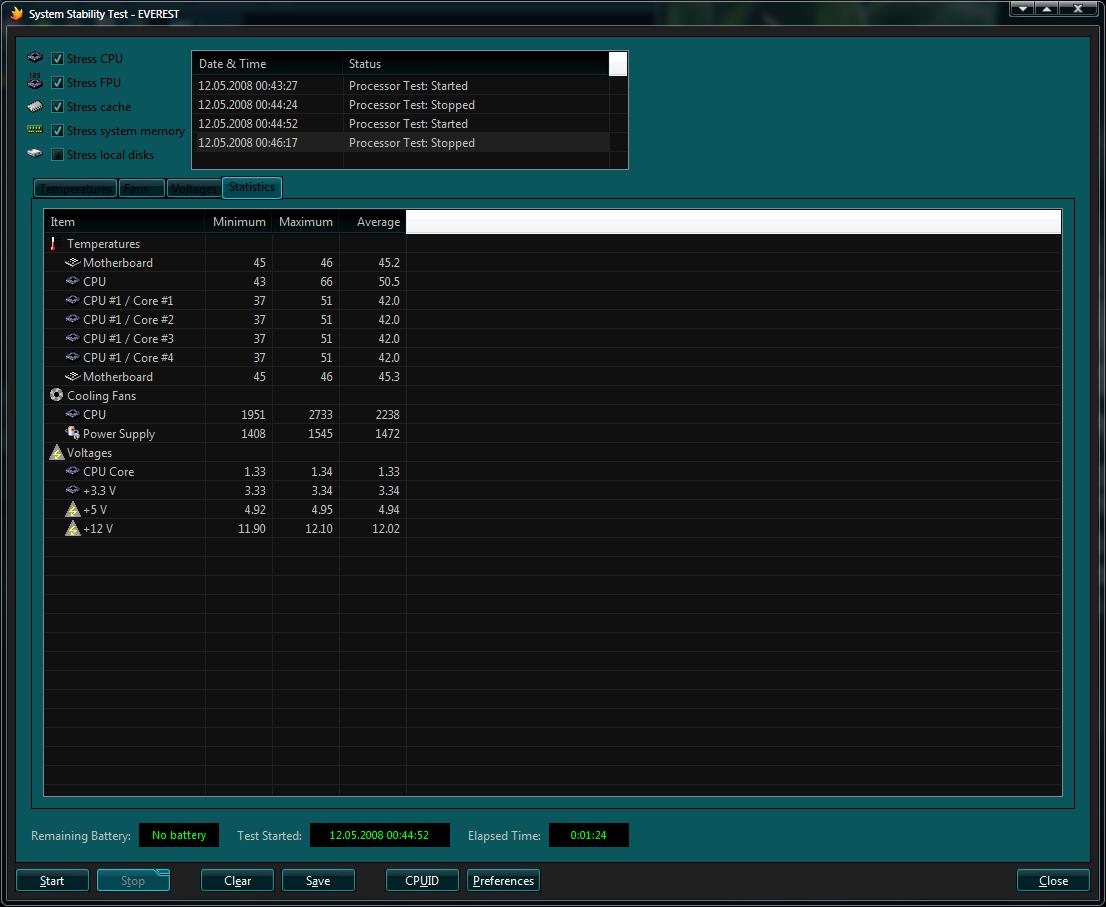Click the CPU fan row's chip icon
The height and width of the screenshot is (907, 1106).
tap(72, 414)
